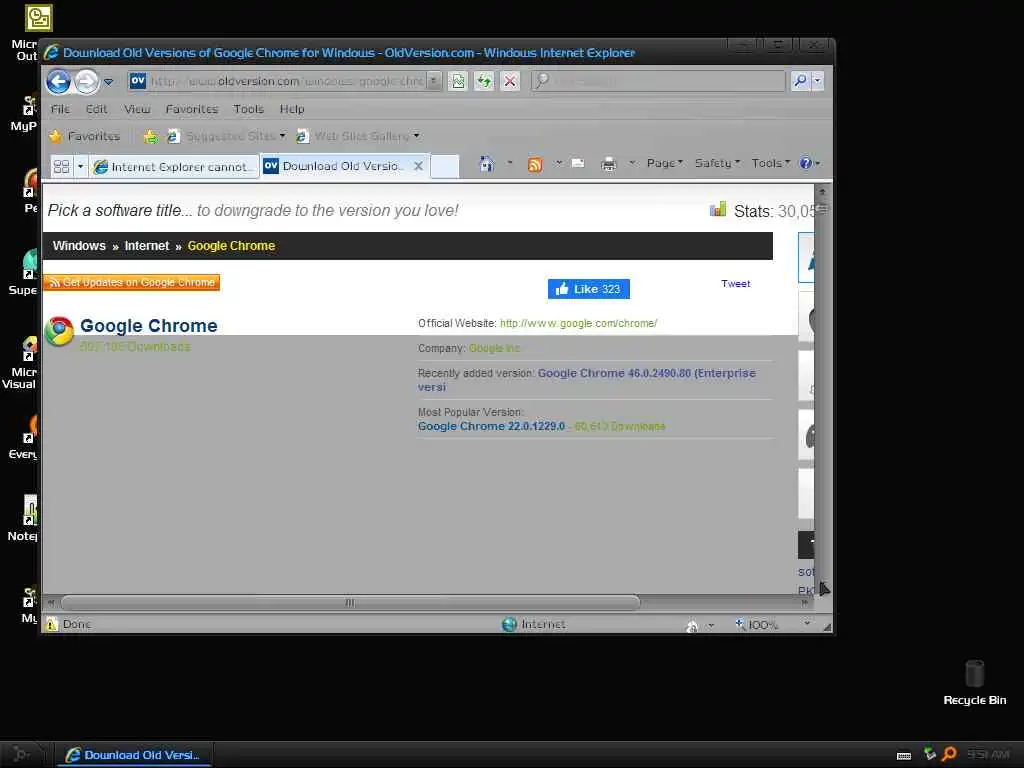Screen dimensions: 1024x768
Task: Click the vertical scrollbar up arrow
Action: (822, 191)
